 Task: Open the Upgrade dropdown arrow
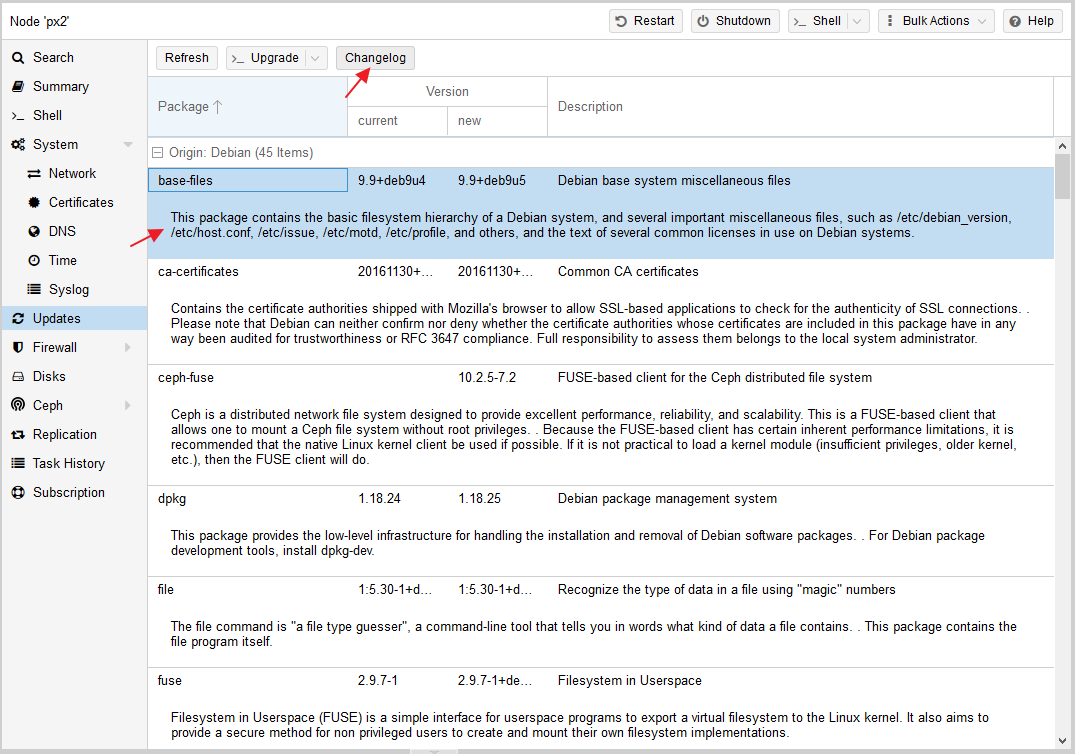pyautogui.click(x=316, y=58)
